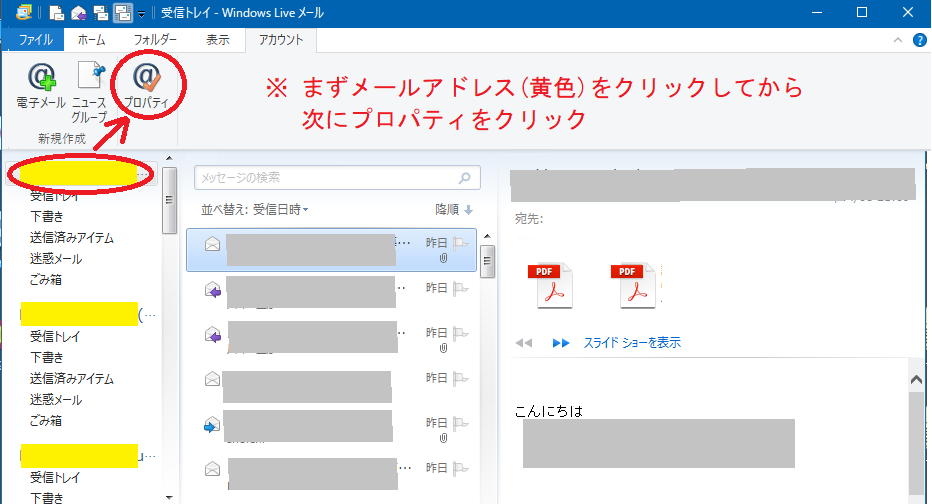Click the Windows Live Mail app icon in title bar
The height and width of the screenshot is (504, 932).
click(24, 12)
